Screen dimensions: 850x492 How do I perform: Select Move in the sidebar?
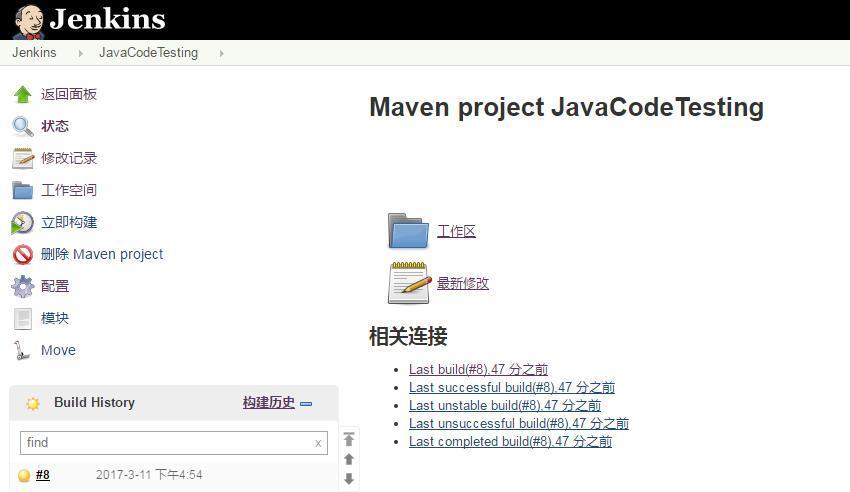tap(59, 350)
